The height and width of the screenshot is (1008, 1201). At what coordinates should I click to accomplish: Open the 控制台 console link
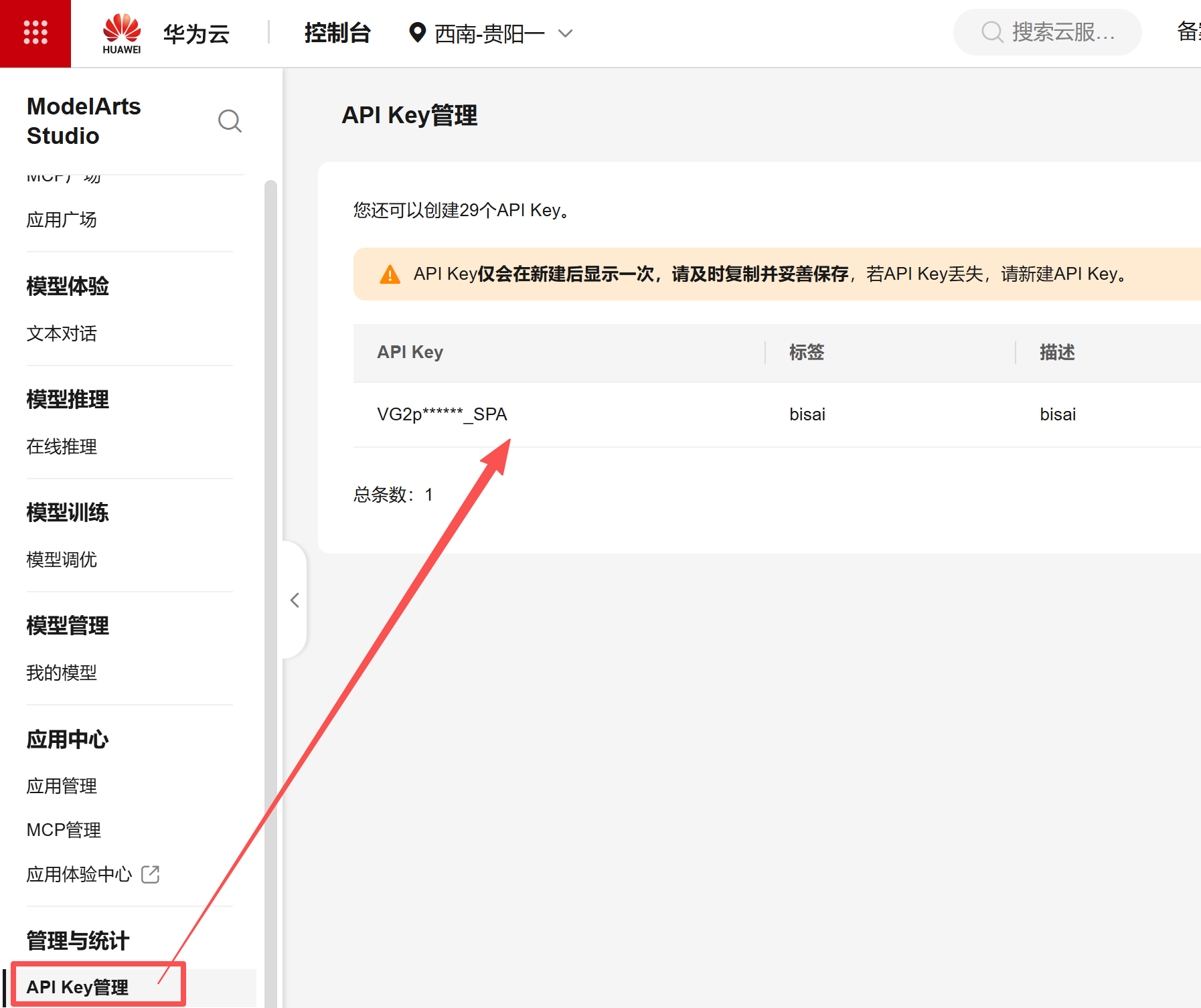point(337,33)
